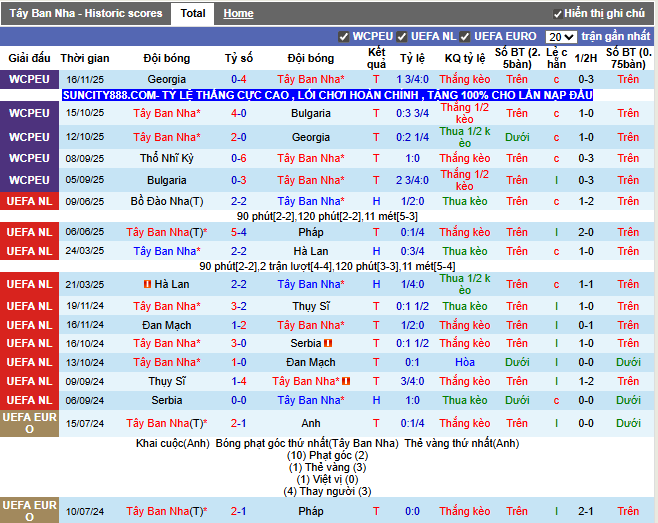Click UEFA EURO league label for 15/07/24
658x523 pixels.
click(29, 423)
